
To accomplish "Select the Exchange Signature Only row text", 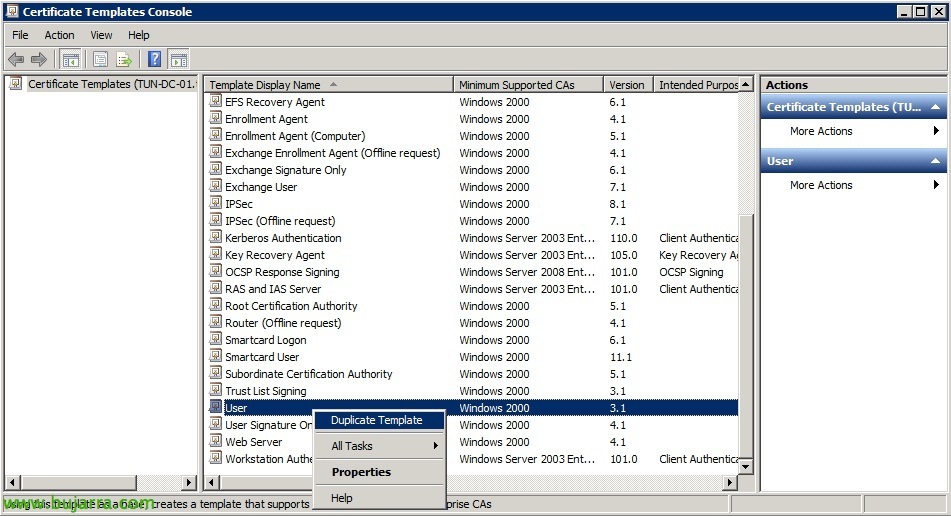I will pyautogui.click(x=286, y=170).
